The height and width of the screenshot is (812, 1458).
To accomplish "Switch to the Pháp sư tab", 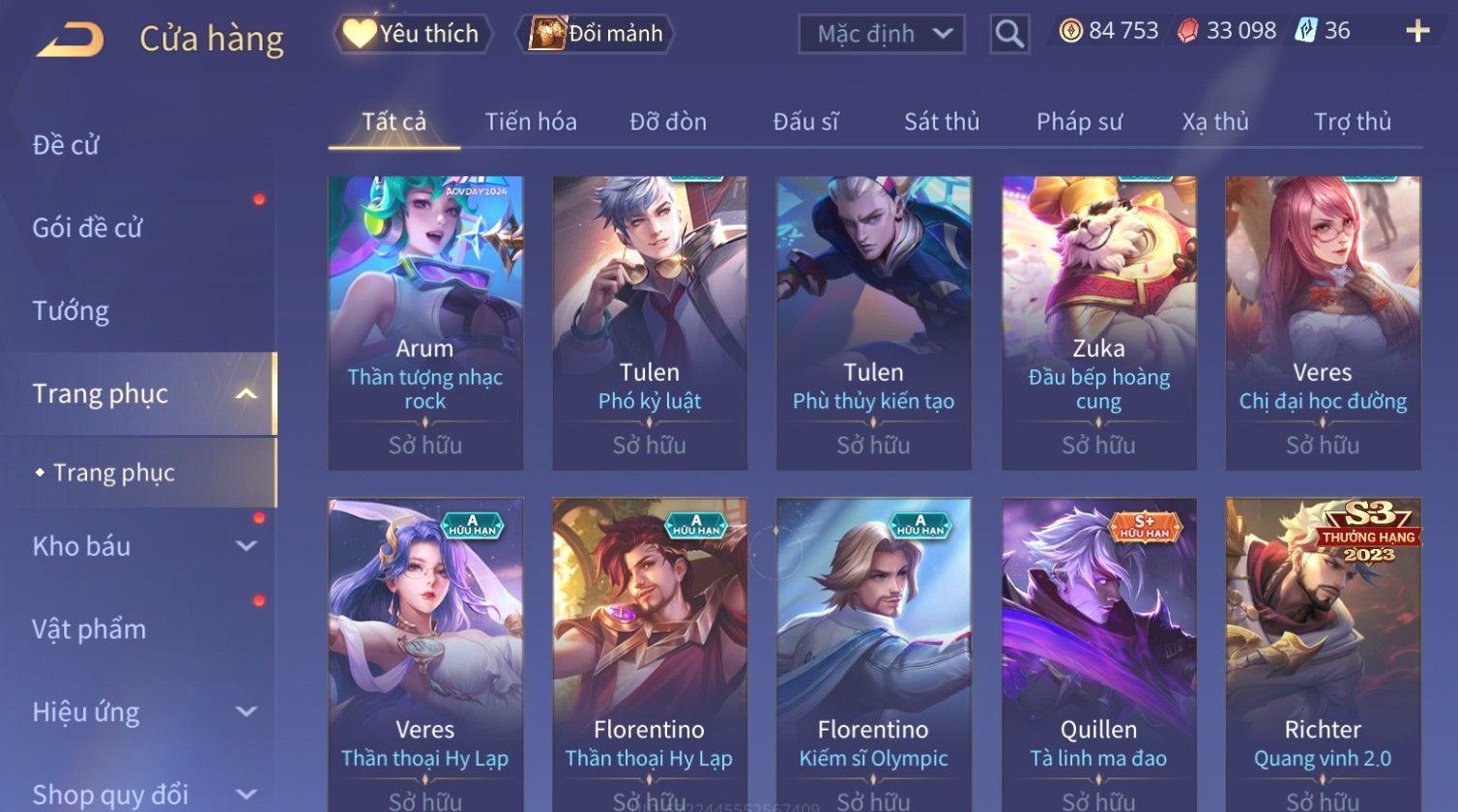I will (1079, 122).
